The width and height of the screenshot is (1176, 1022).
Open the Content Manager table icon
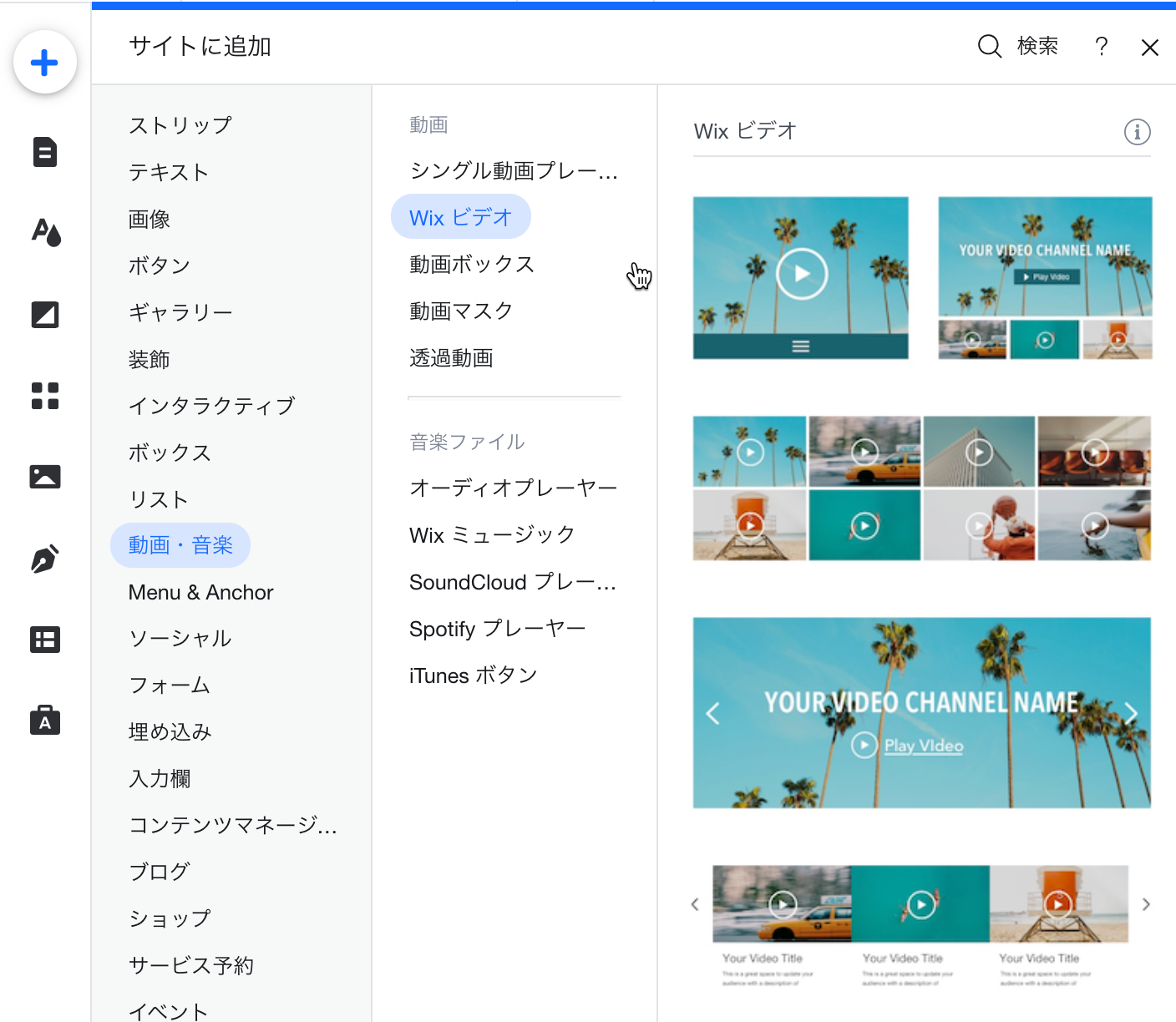(x=45, y=640)
